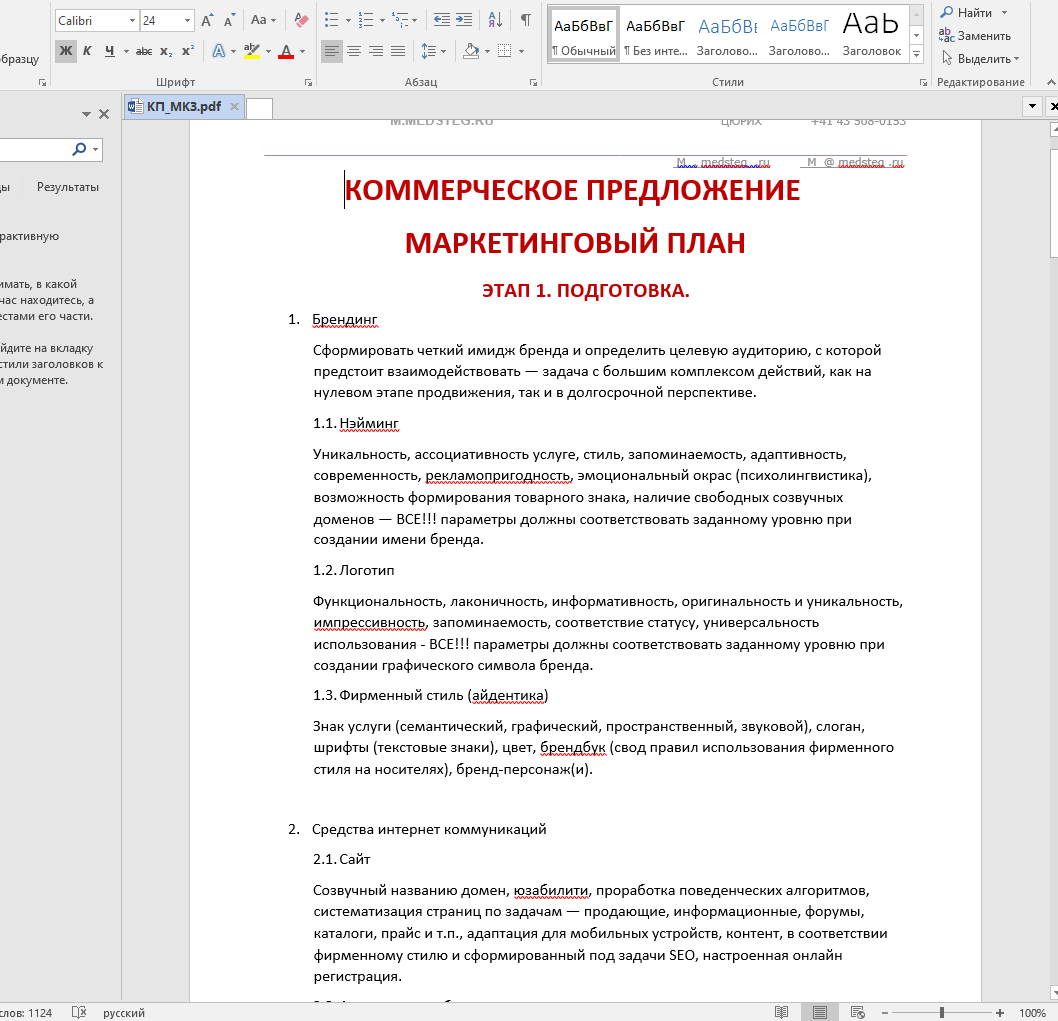The image size is (1058, 1021).
Task: Expand borders dropdown arrow
Action: coord(521,51)
